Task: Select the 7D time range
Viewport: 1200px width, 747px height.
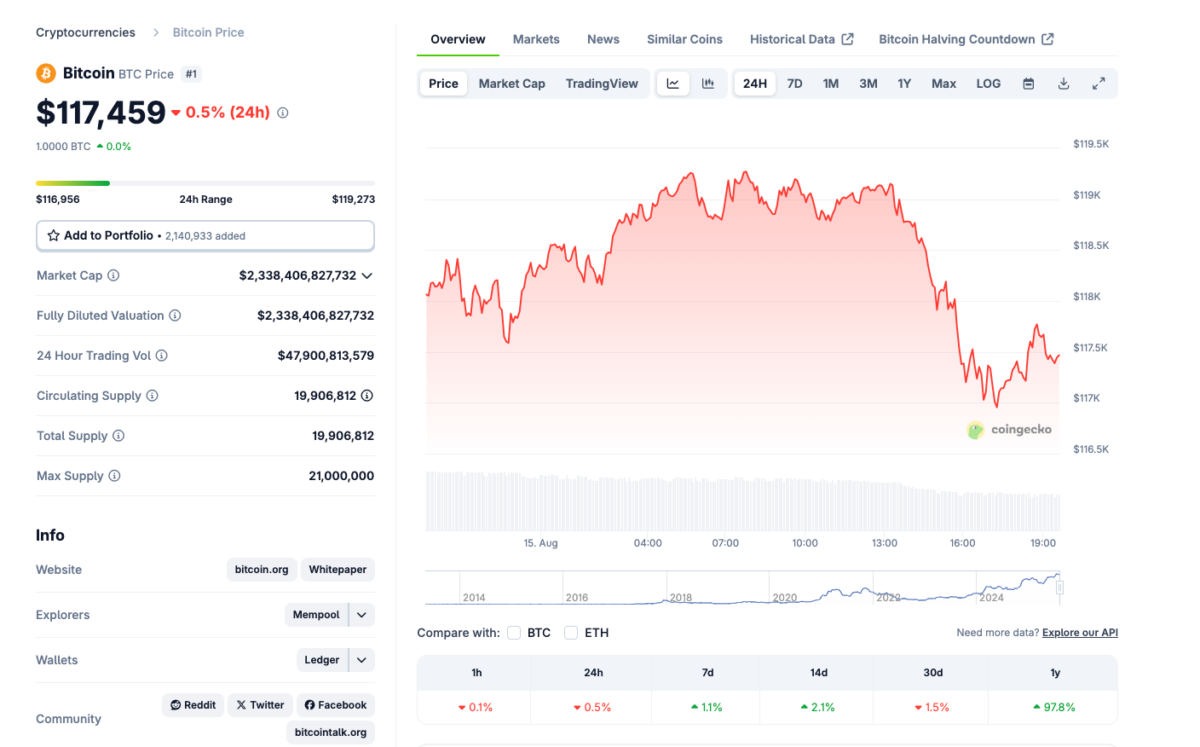Action: [x=795, y=84]
